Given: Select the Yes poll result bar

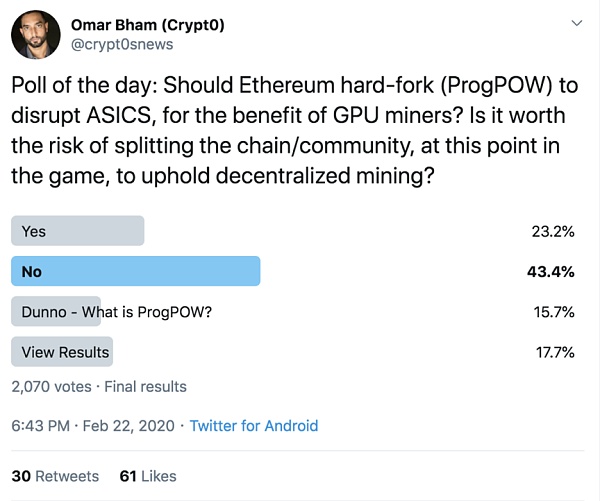Looking at the screenshot, I should [77, 231].
